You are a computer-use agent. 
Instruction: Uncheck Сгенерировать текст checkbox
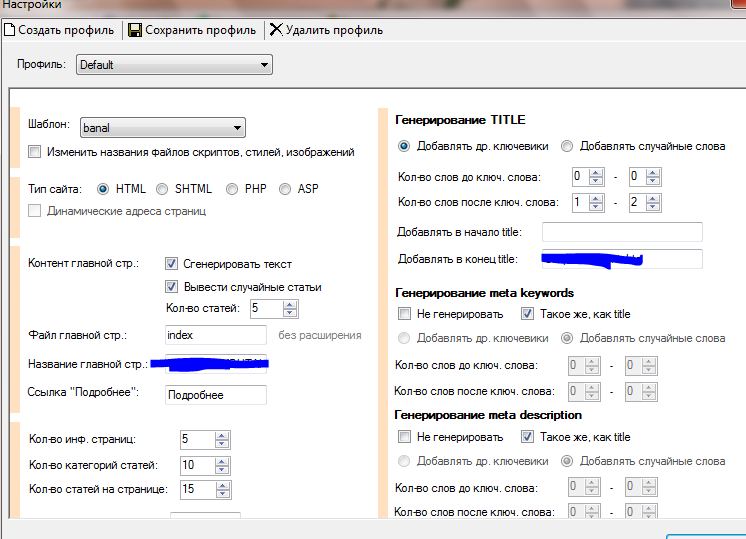pos(171,264)
